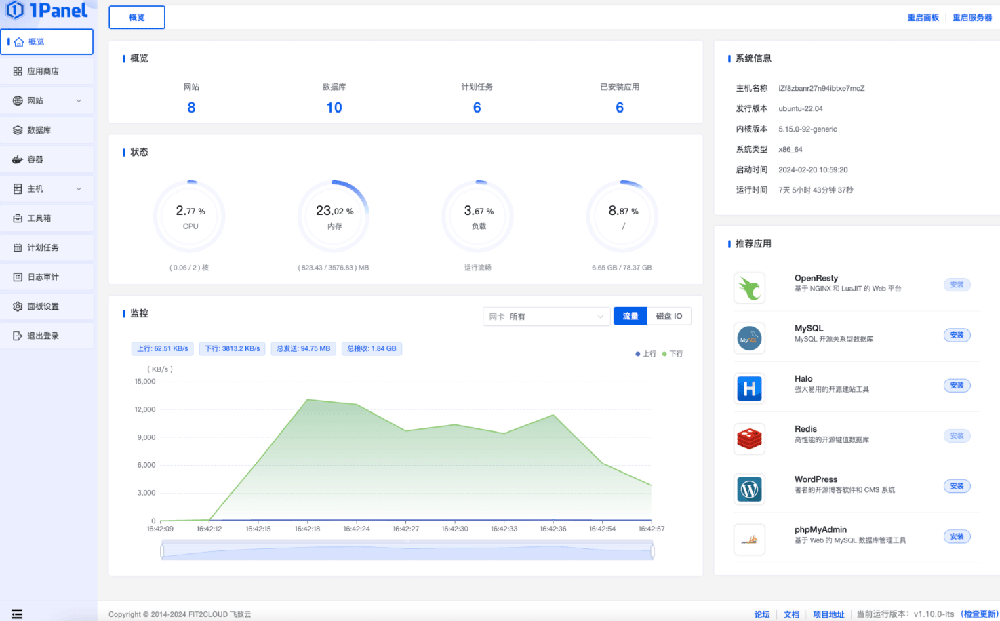Click the 总接收 total received tag
Image resolution: width=1000 pixels, height=621 pixels.
click(372, 349)
